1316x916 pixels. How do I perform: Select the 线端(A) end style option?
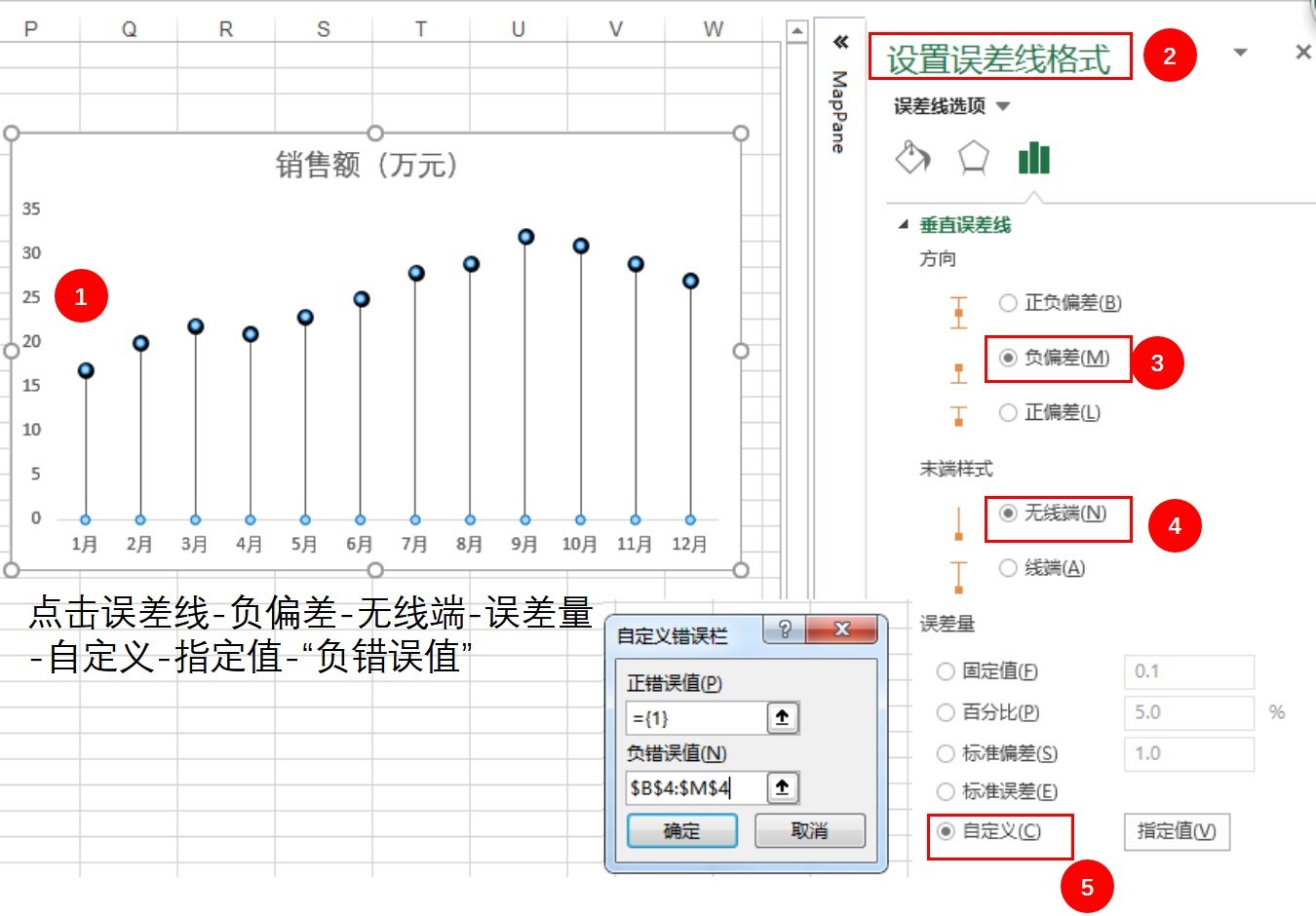coord(1042,567)
